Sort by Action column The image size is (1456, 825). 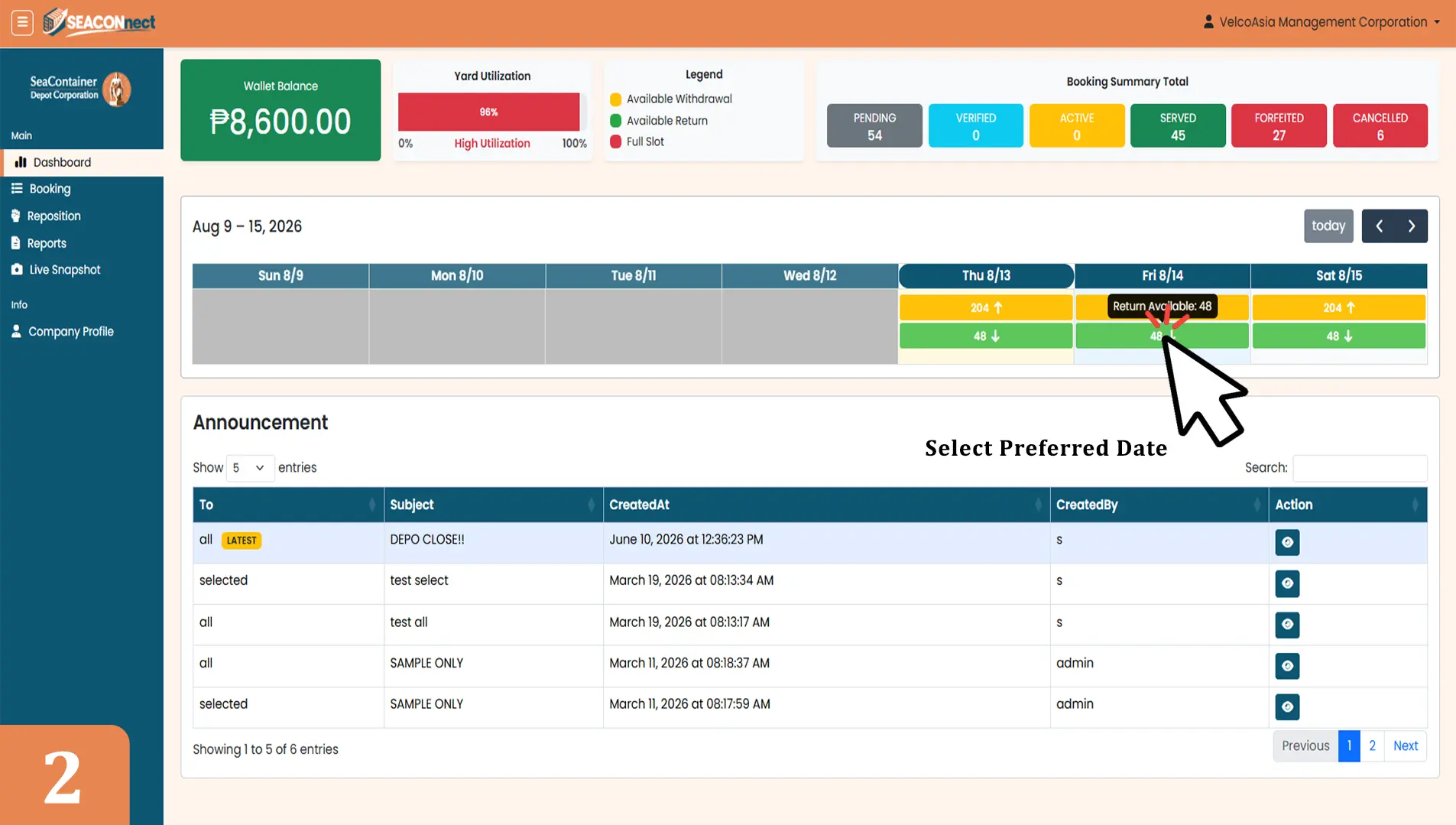tap(1348, 505)
